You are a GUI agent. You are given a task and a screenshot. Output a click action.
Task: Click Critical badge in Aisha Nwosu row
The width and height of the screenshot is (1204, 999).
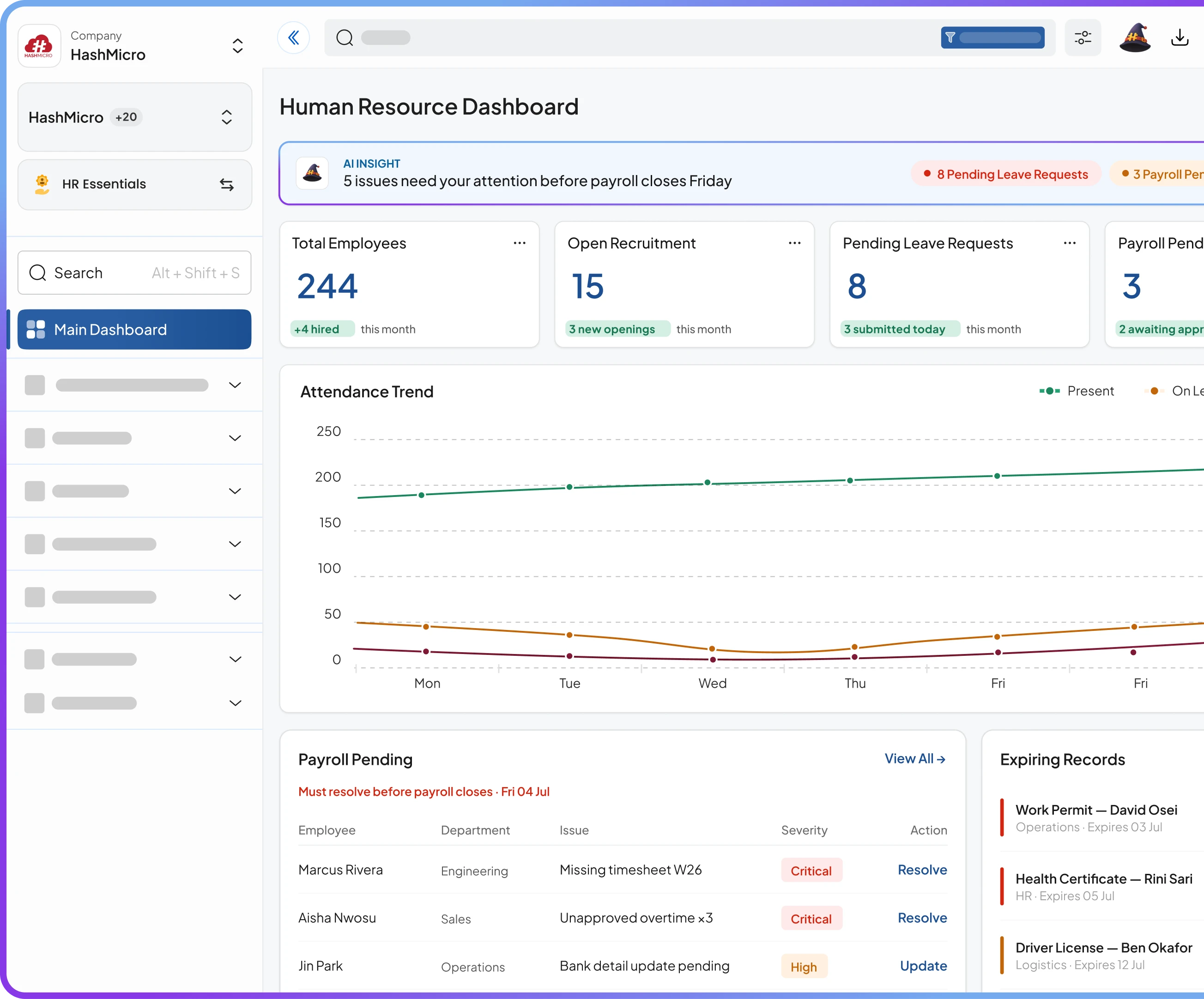point(811,919)
